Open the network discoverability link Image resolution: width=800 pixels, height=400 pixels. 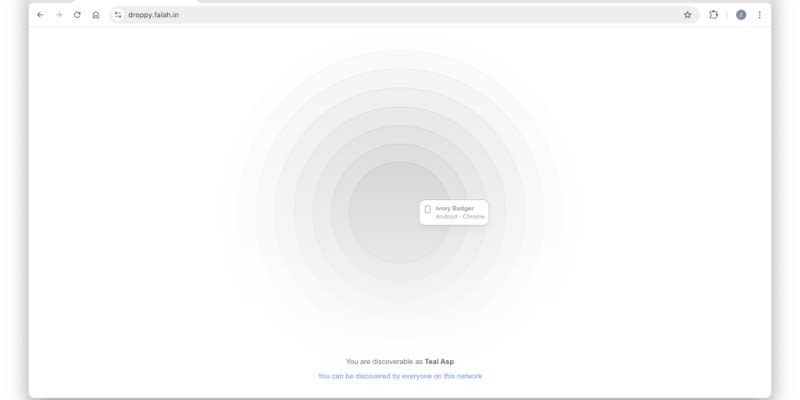400,376
